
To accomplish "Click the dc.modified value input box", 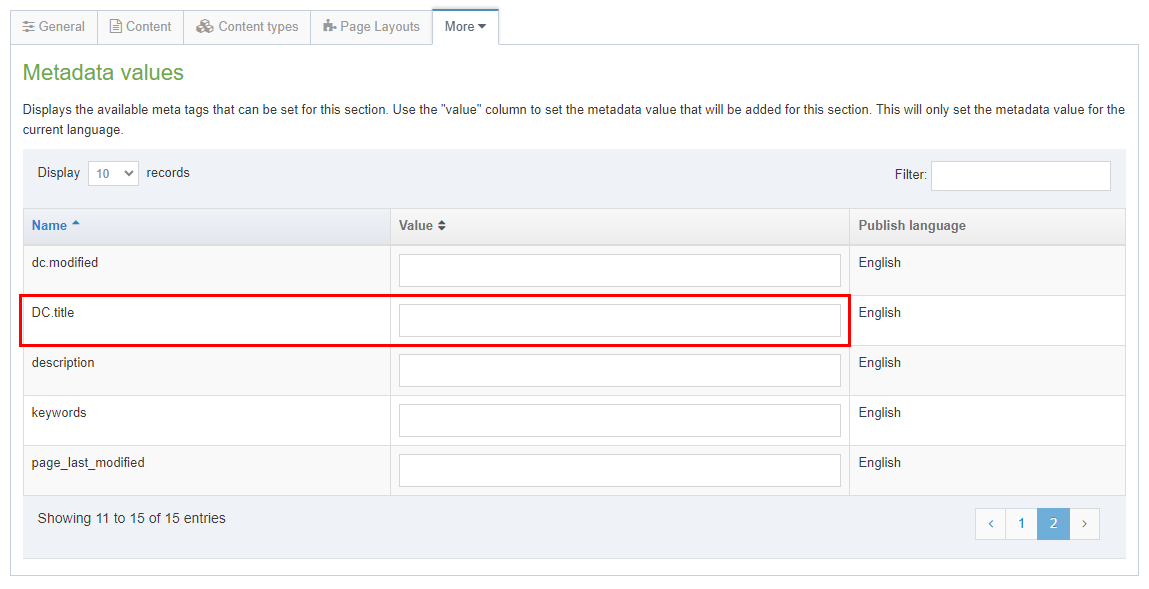I will [619, 270].
